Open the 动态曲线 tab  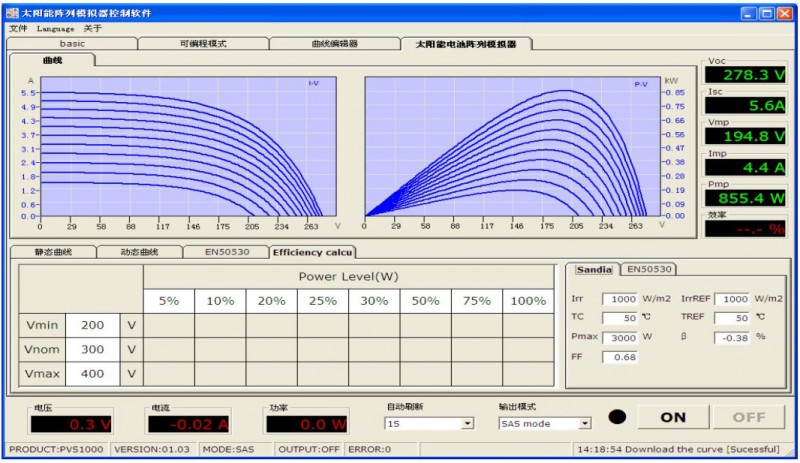pyautogui.click(x=139, y=252)
